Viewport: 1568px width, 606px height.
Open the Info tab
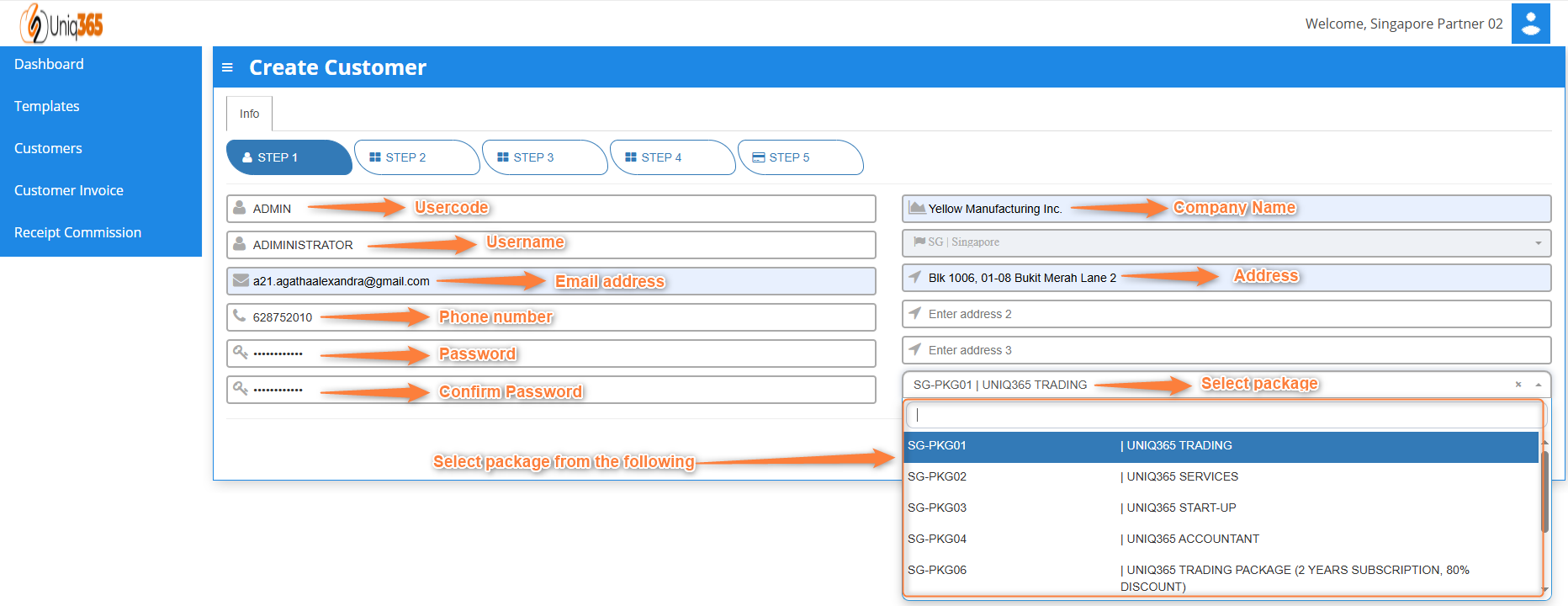(x=249, y=114)
